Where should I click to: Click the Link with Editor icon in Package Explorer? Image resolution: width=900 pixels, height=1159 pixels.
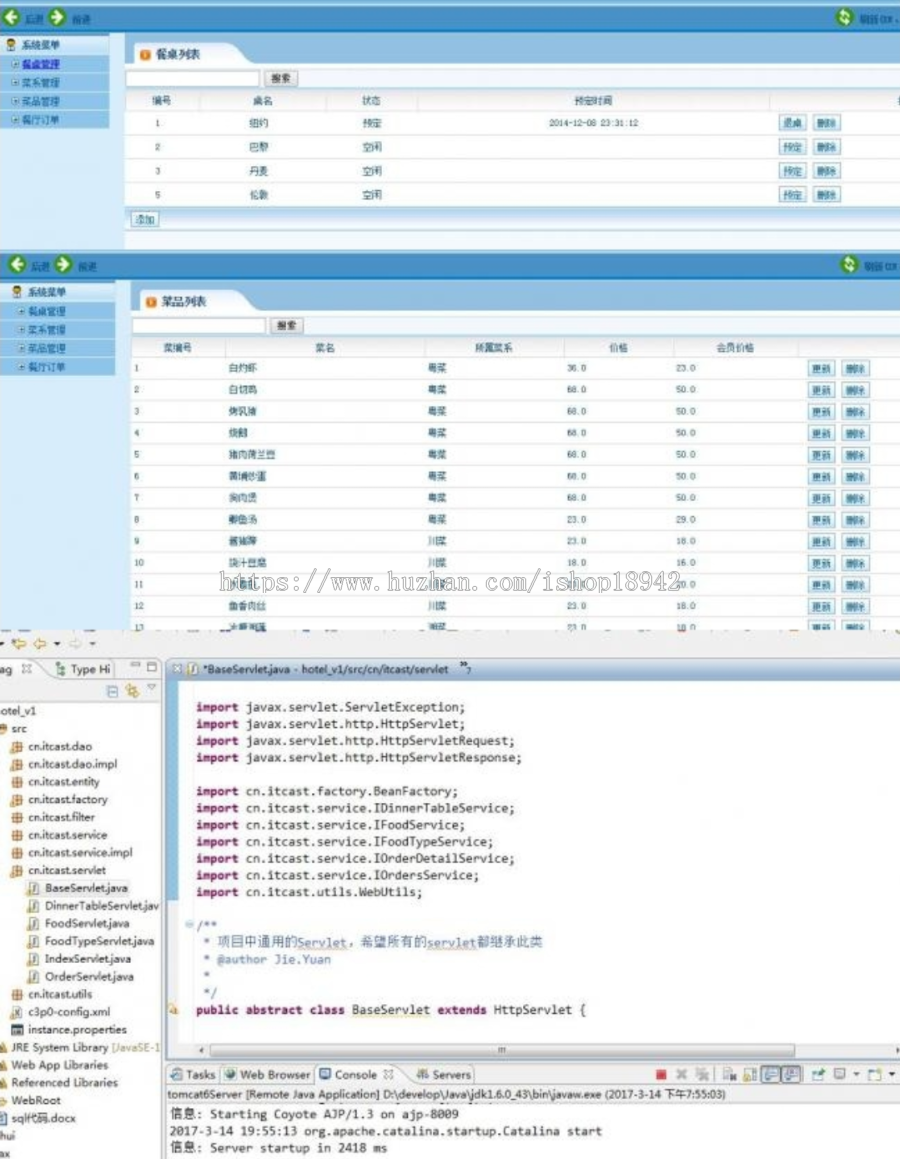133,689
